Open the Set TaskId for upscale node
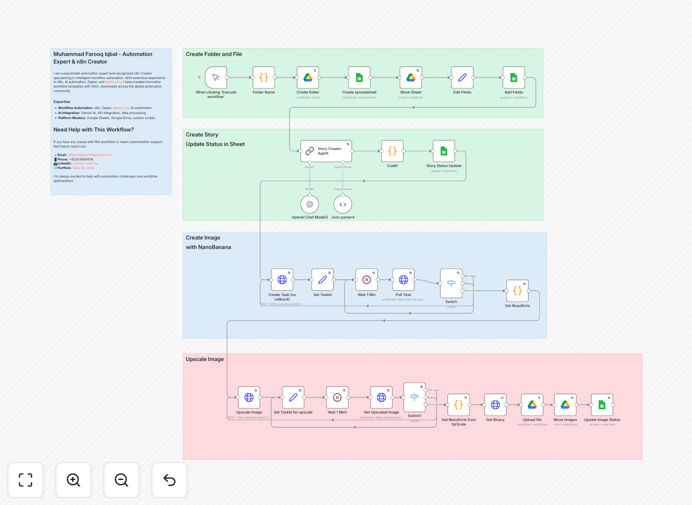 [x=293, y=397]
